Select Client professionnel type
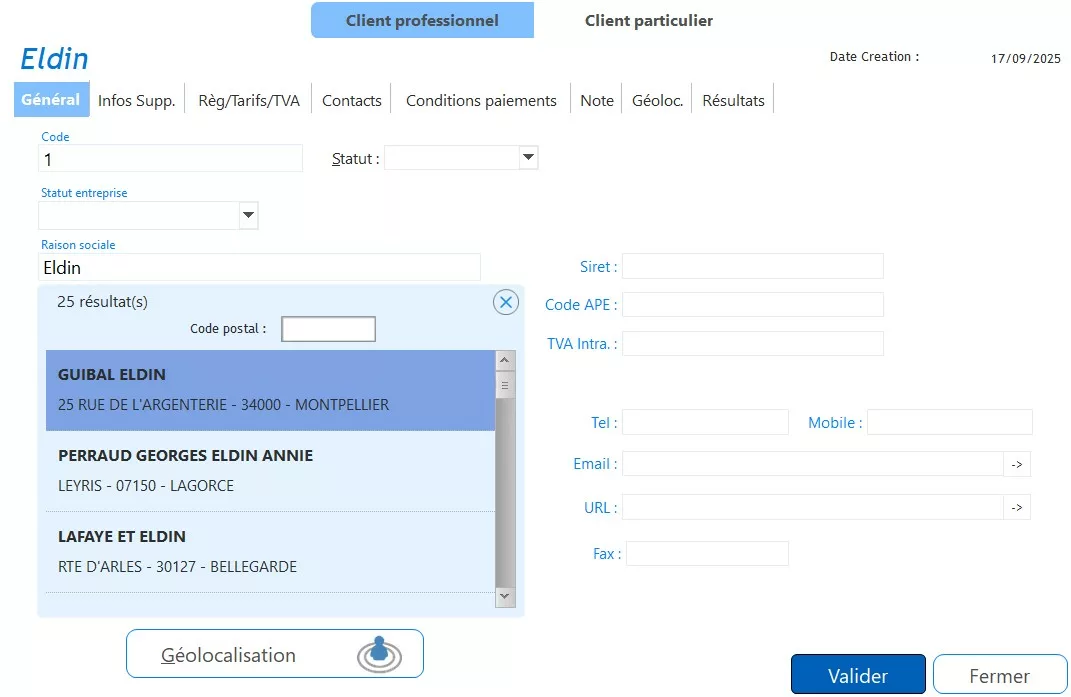Screen dimensions: 1071x697 (x=422, y=20)
